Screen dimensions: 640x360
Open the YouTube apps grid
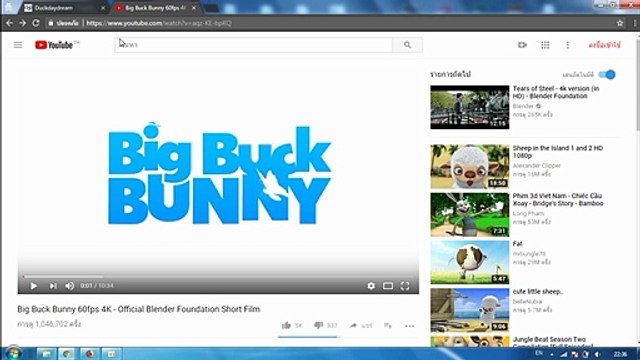point(545,45)
